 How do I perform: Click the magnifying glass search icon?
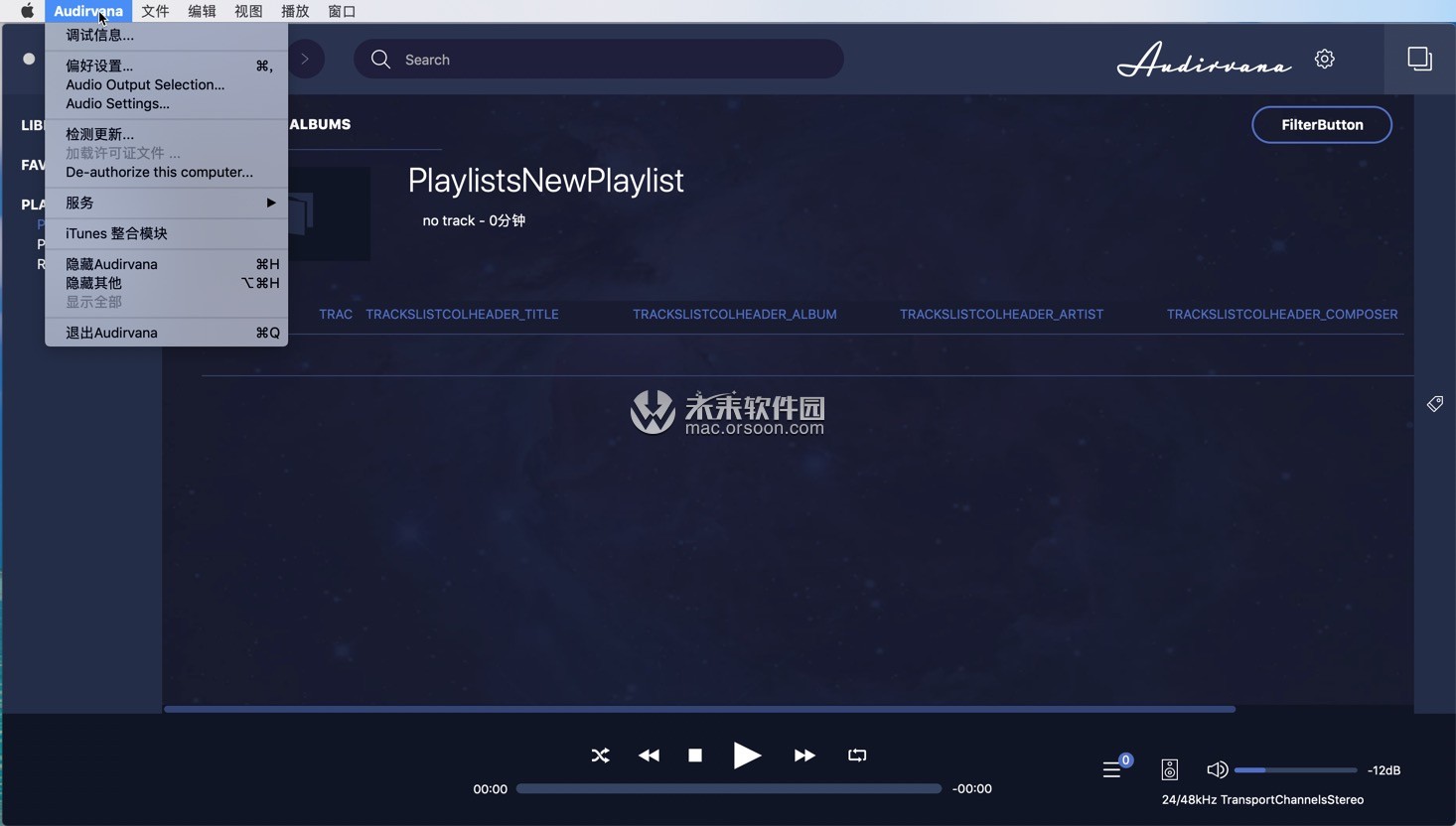(380, 60)
